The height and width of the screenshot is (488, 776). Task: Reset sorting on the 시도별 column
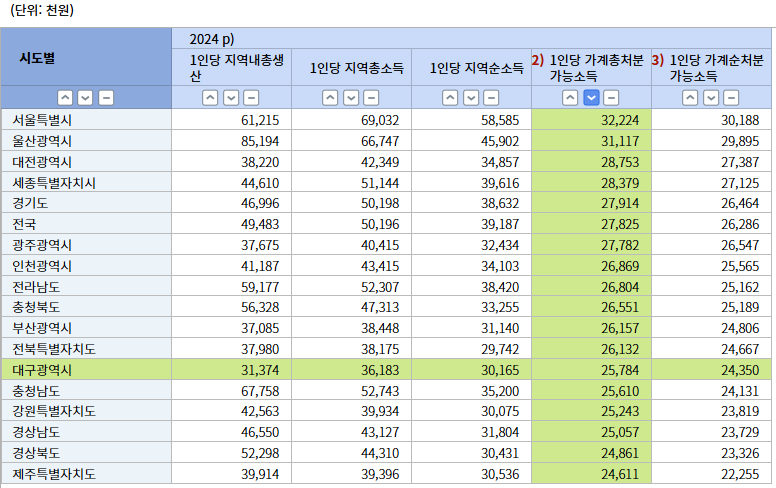pyautogui.click(x=105, y=98)
